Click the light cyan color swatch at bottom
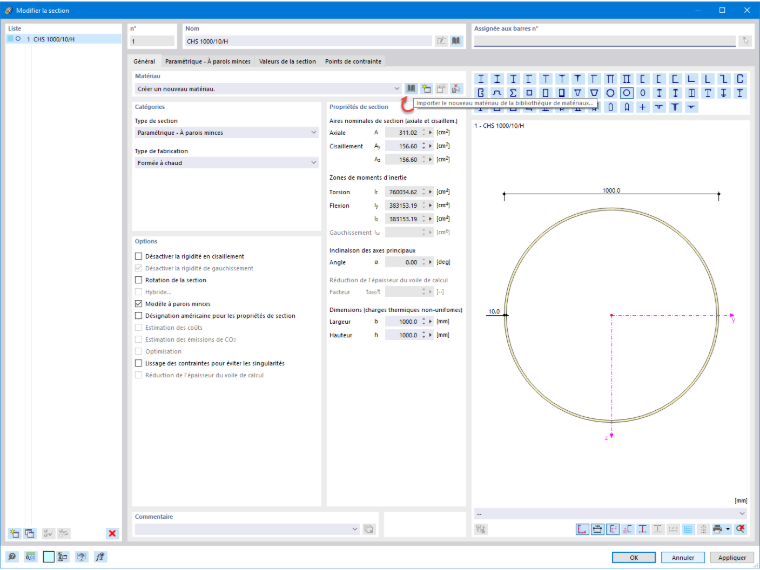 (48, 557)
